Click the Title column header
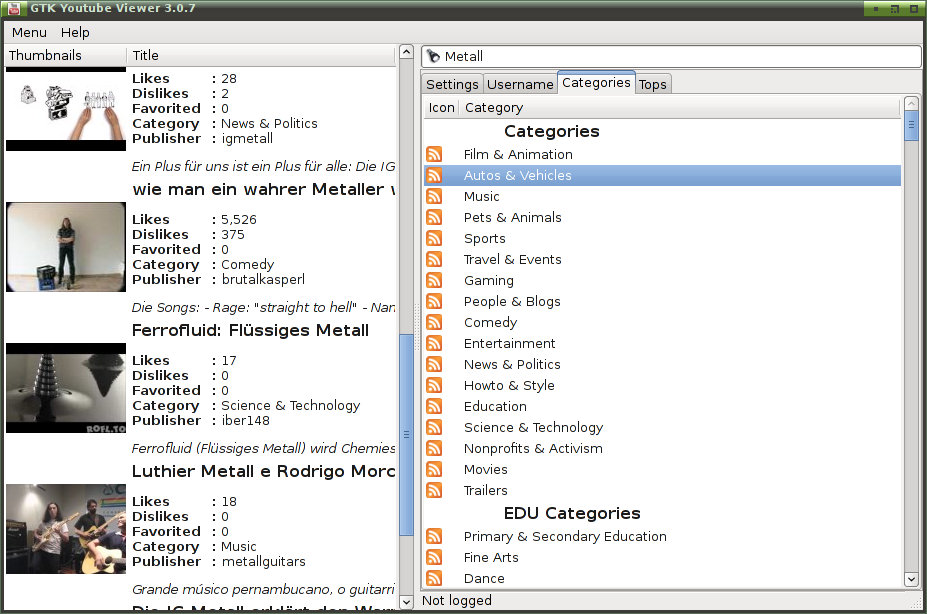927x614 pixels. [x=262, y=56]
